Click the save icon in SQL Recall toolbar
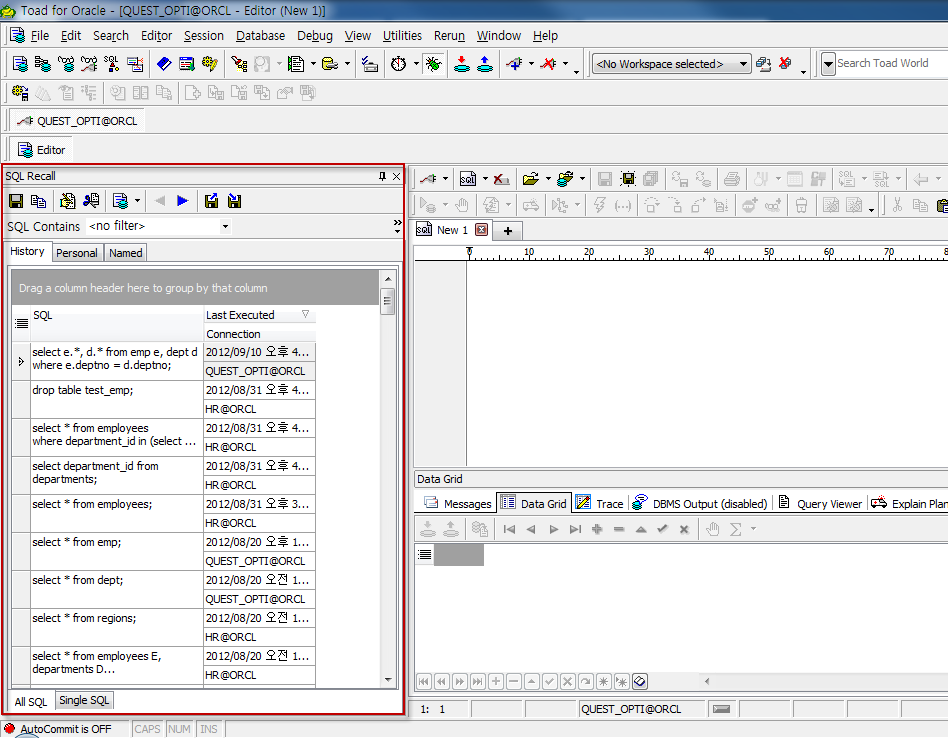This screenshot has height=738, width=948. click(x=16, y=201)
